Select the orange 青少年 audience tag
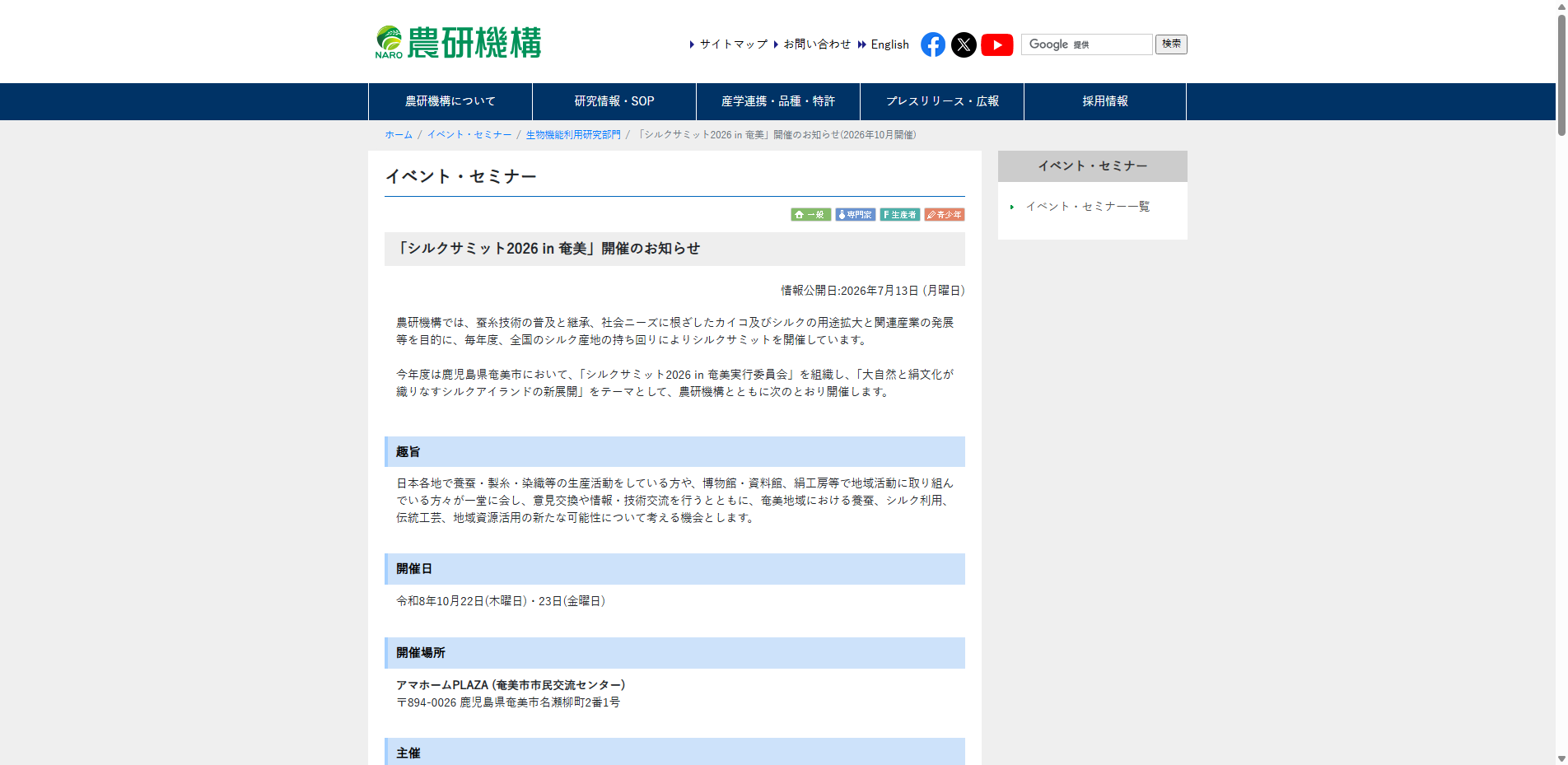 [x=945, y=215]
